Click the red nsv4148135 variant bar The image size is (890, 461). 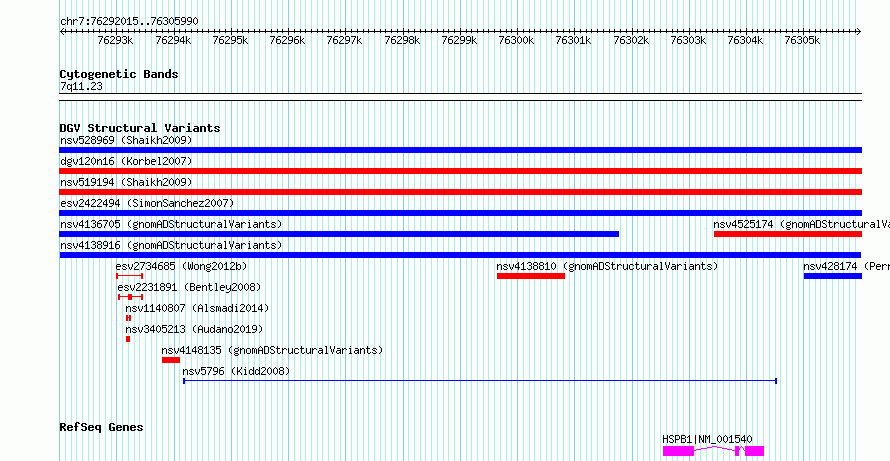(171, 360)
